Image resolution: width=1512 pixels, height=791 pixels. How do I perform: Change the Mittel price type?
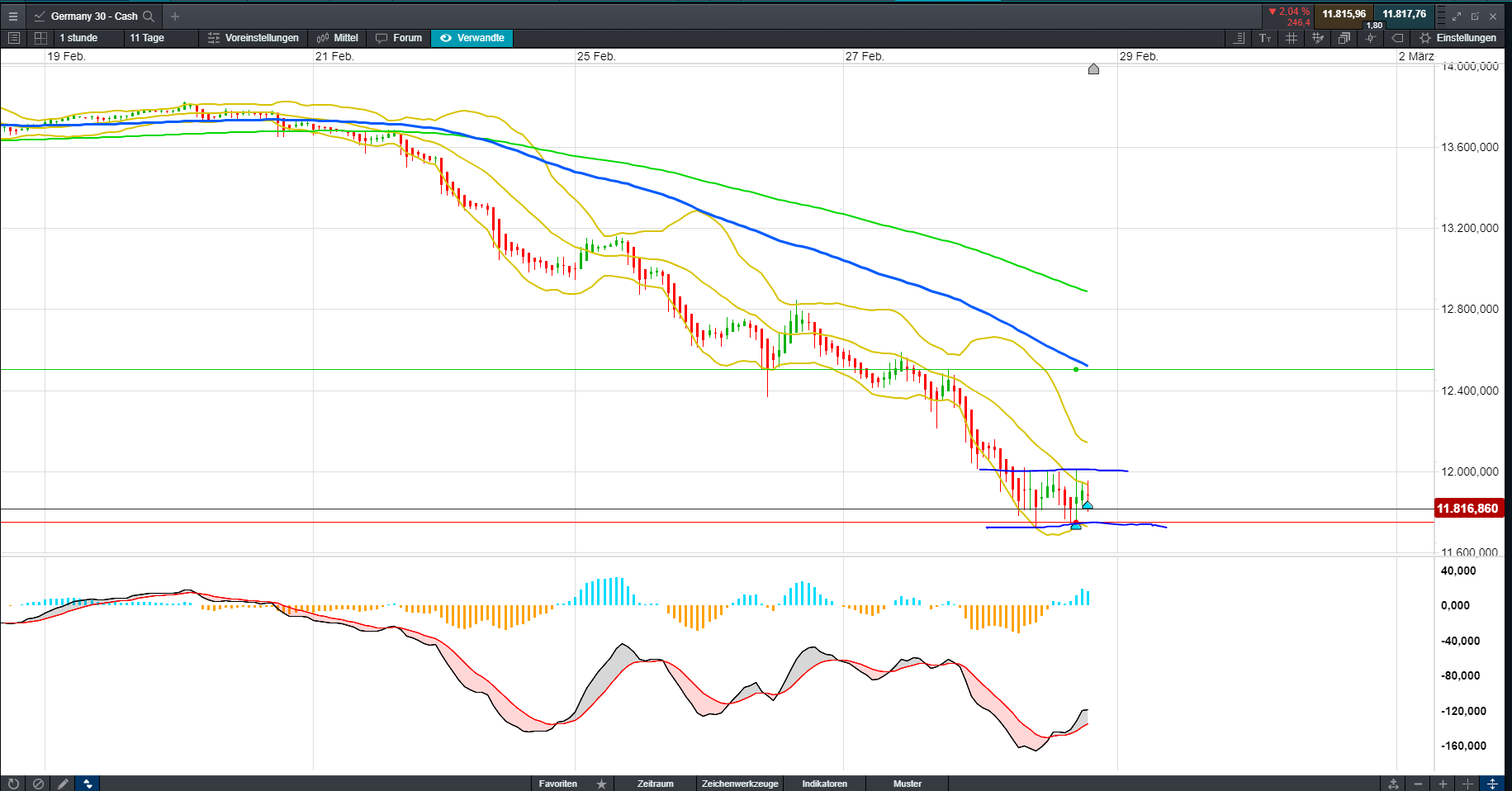point(338,38)
